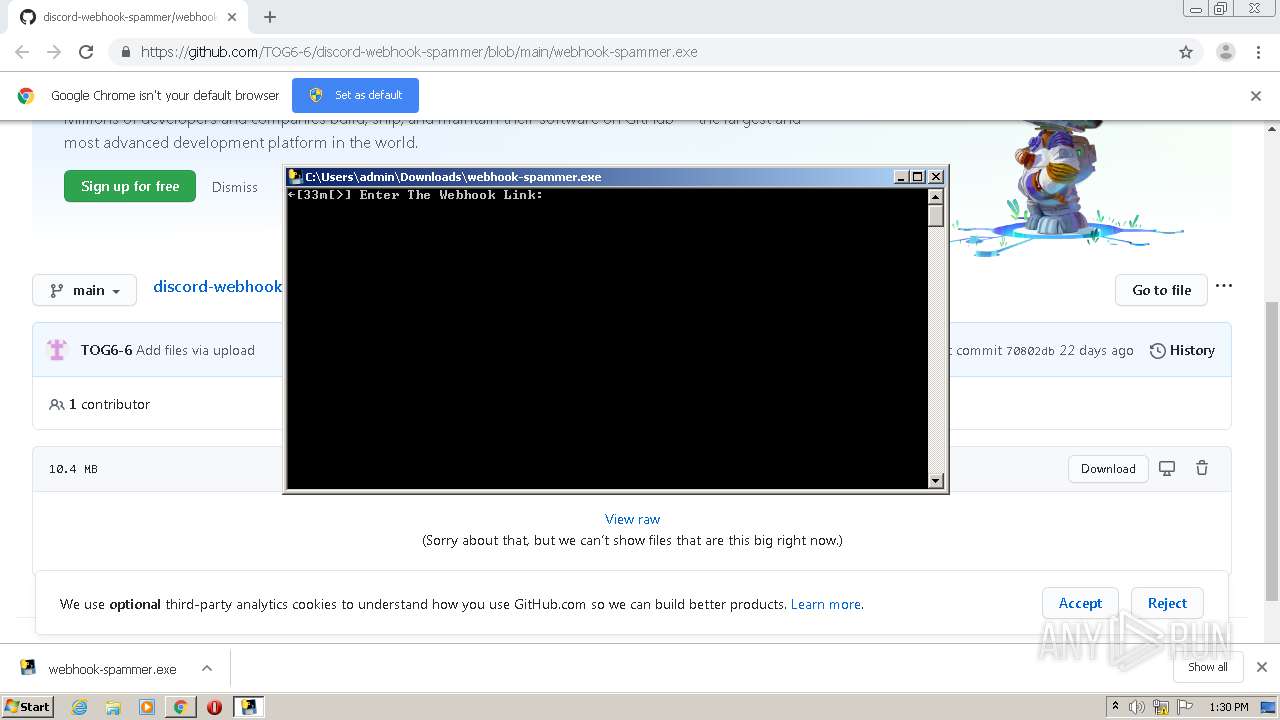
Task: Click the padlock site info icon
Action: coord(125,52)
